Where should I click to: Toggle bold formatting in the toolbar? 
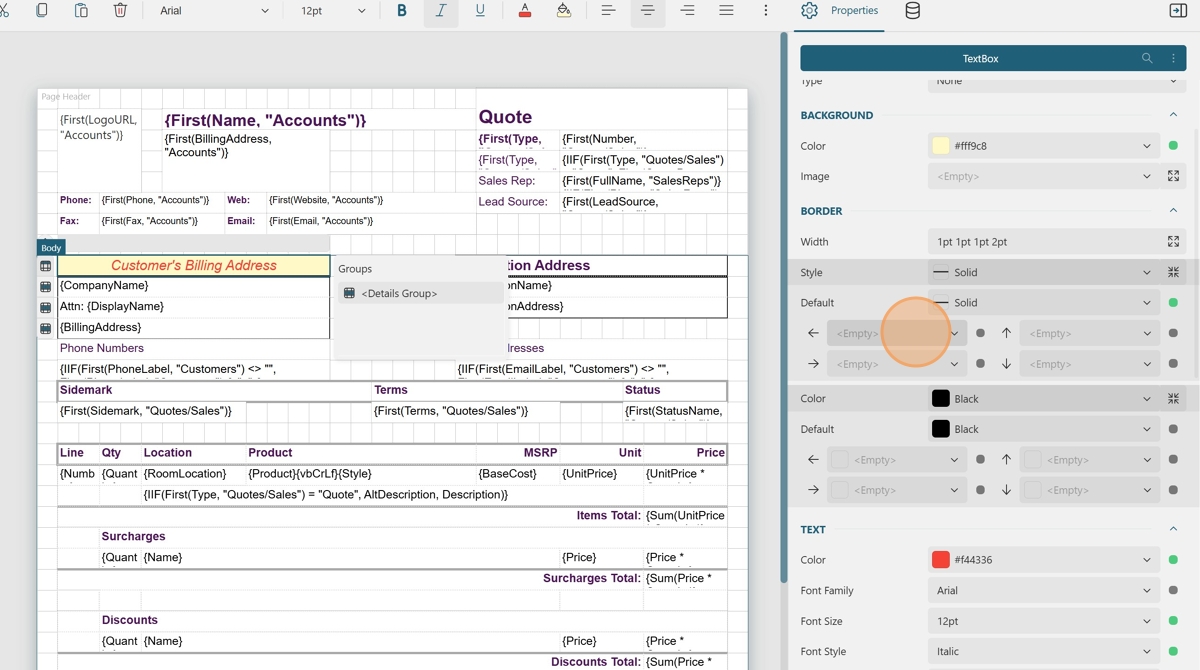[402, 11]
